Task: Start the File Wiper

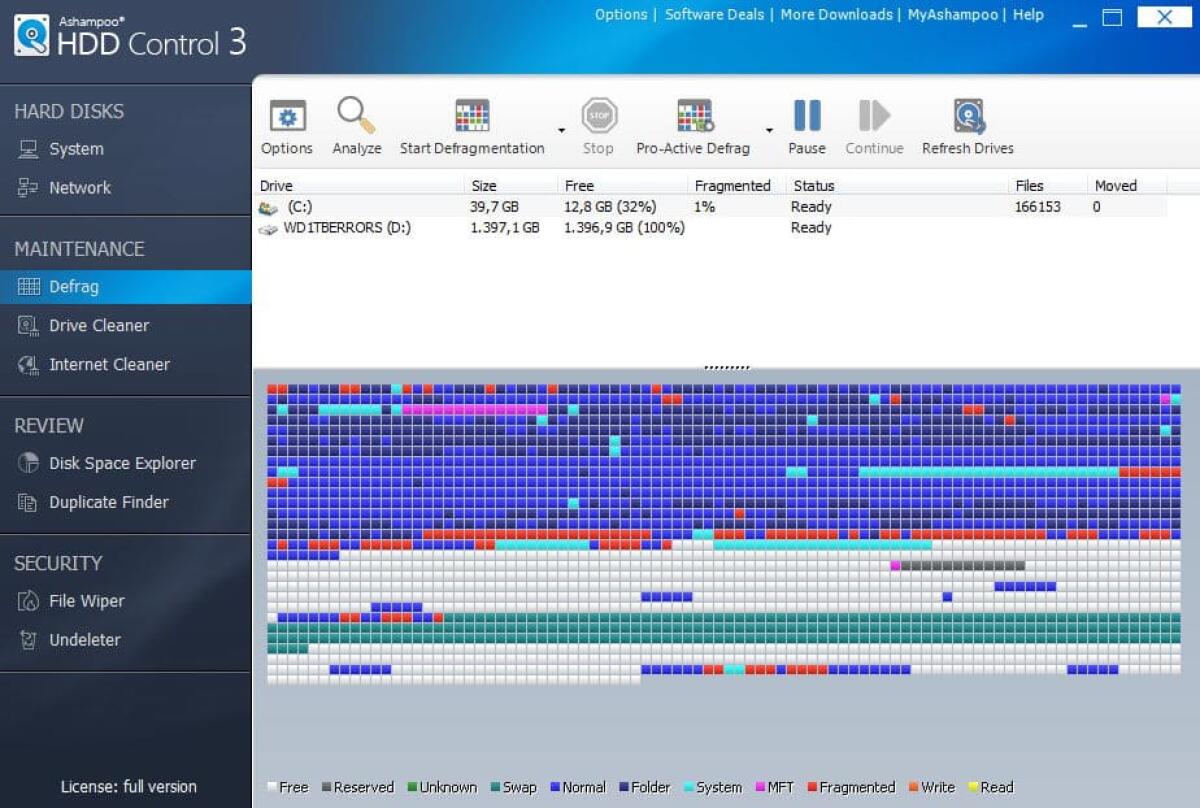Action: click(86, 601)
